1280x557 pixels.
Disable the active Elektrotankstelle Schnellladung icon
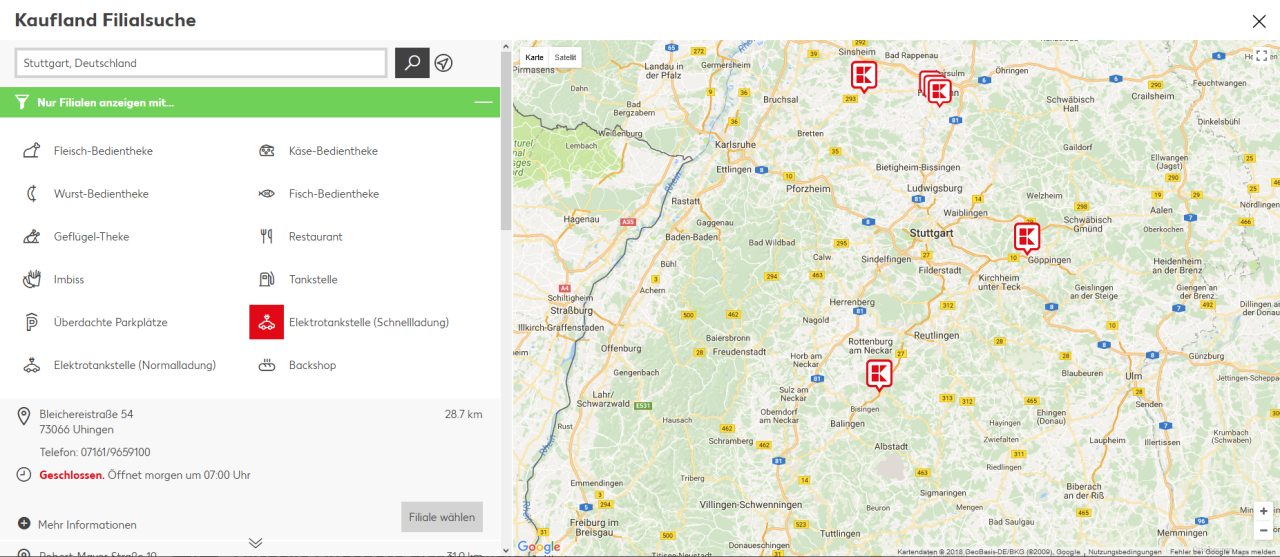click(267, 322)
